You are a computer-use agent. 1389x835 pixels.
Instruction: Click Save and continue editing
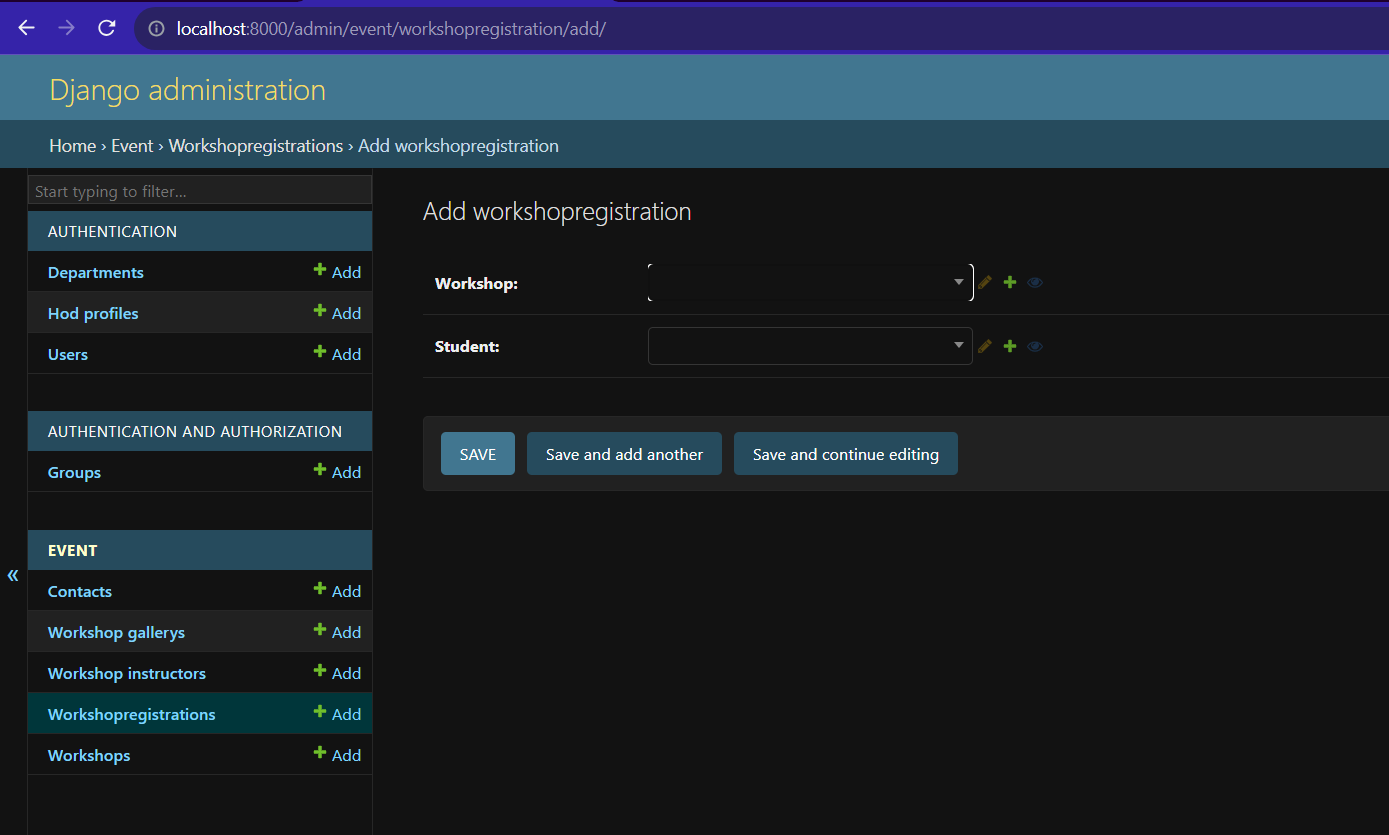coord(846,454)
